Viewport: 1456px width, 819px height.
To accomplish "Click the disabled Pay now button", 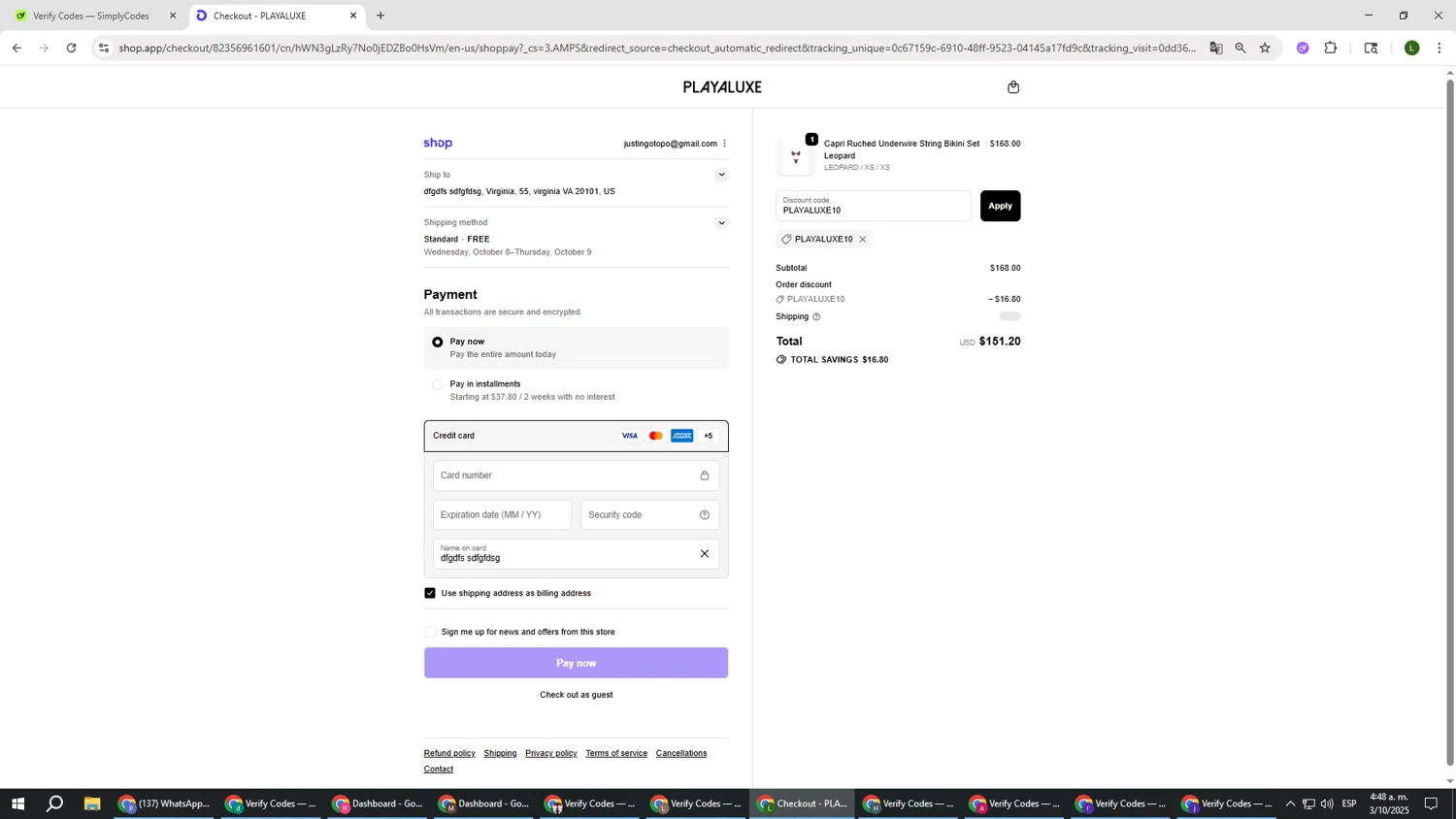I will point(576,663).
